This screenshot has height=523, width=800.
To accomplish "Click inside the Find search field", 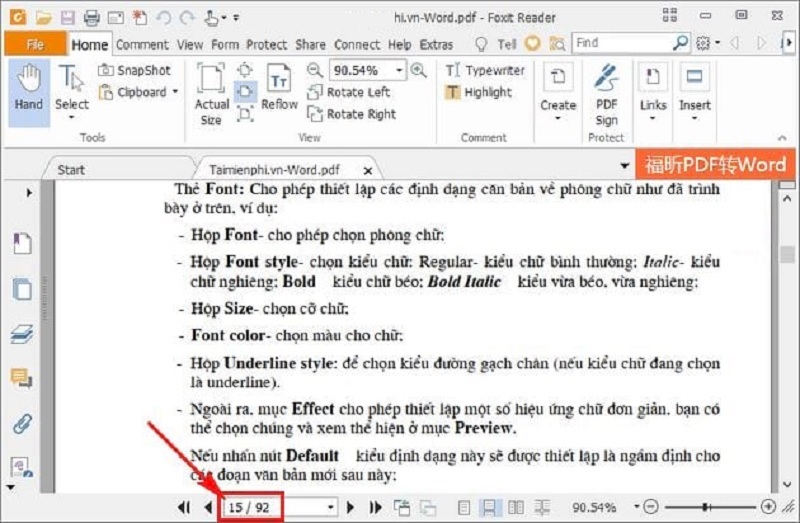I will click(x=622, y=43).
